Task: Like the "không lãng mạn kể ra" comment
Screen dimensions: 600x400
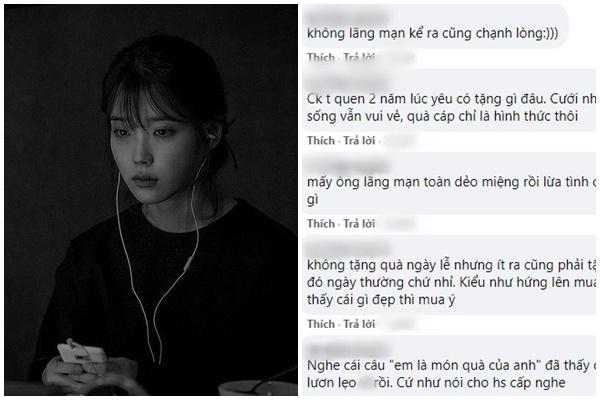Action: pyautogui.click(x=321, y=57)
